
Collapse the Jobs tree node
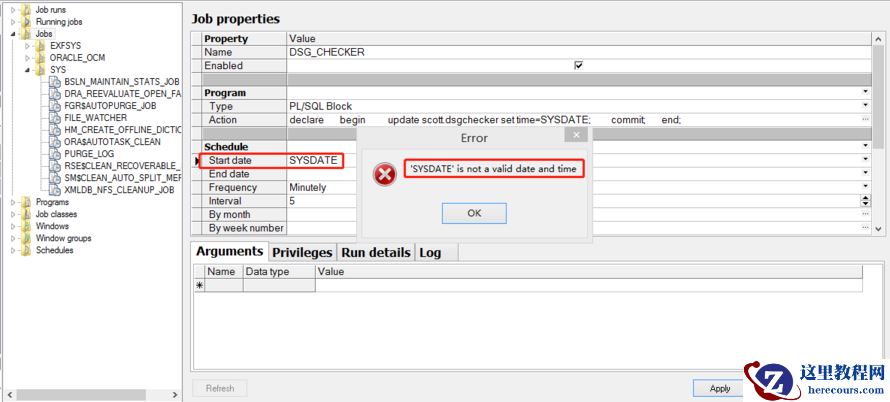pos(13,34)
